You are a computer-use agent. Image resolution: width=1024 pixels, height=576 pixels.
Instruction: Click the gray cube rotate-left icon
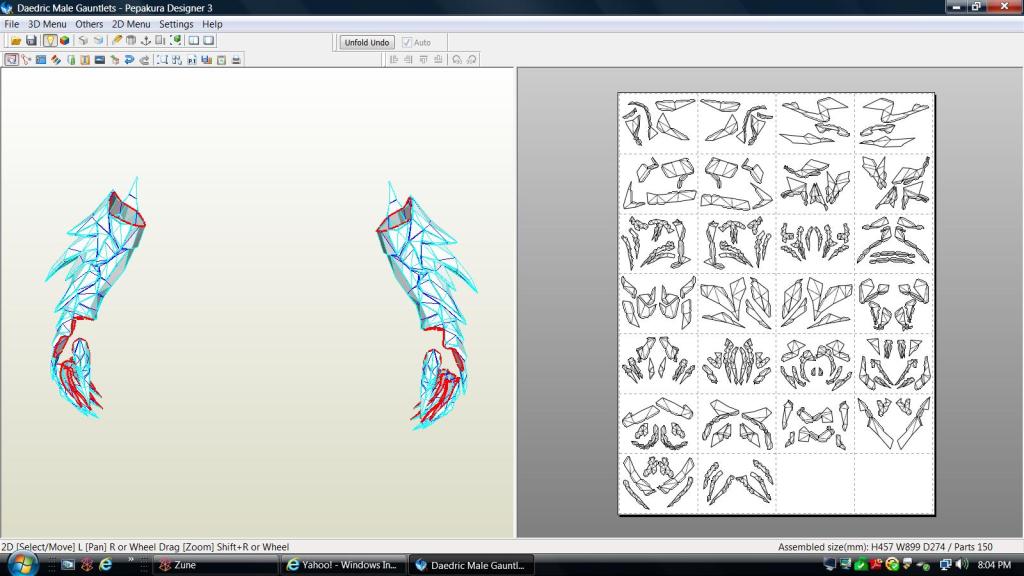[x=83, y=40]
